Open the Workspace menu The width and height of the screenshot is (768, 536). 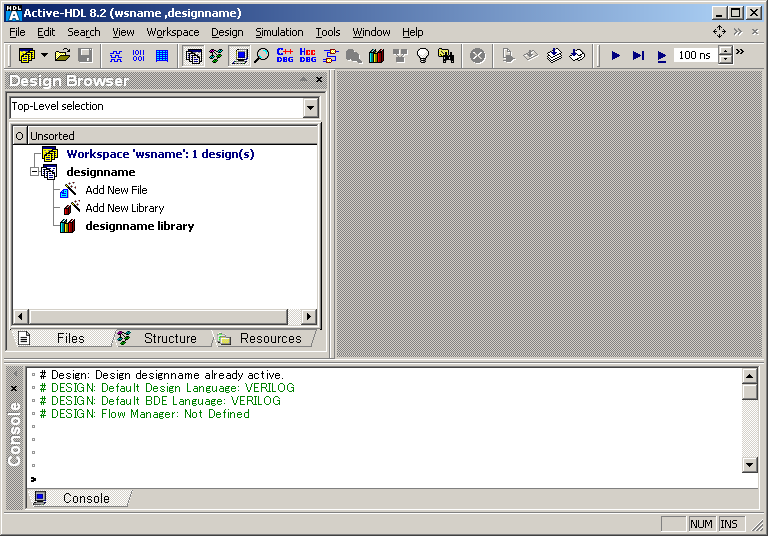[x=173, y=32]
